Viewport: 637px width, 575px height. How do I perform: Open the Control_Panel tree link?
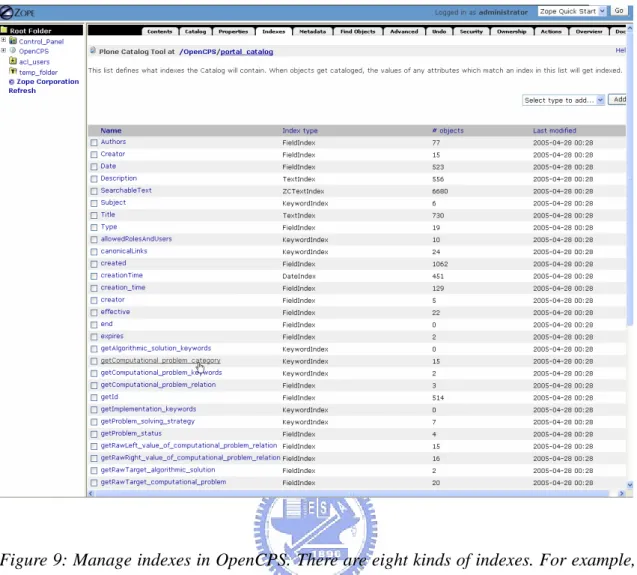click(41, 41)
